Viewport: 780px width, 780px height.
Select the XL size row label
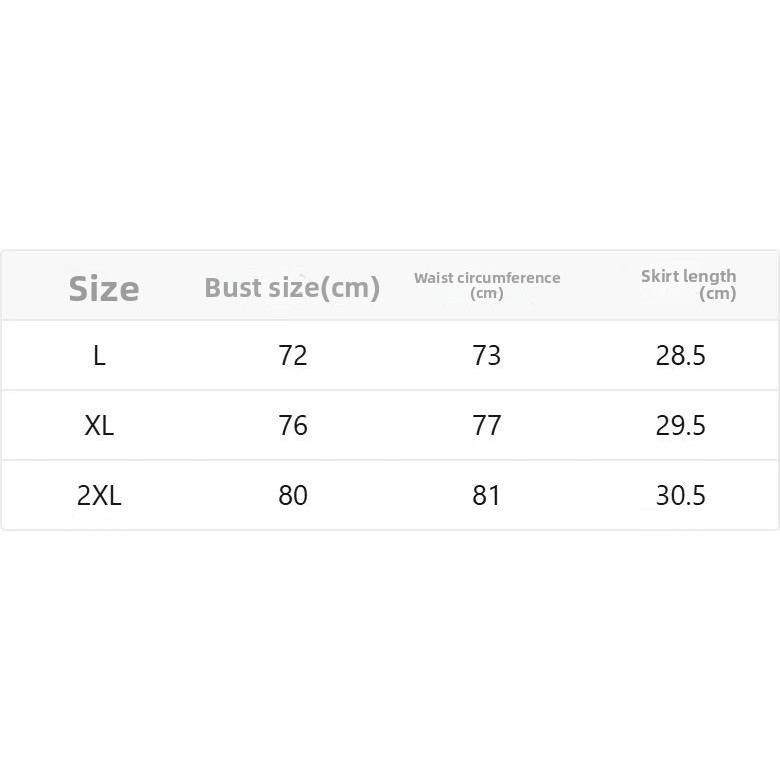(x=99, y=426)
